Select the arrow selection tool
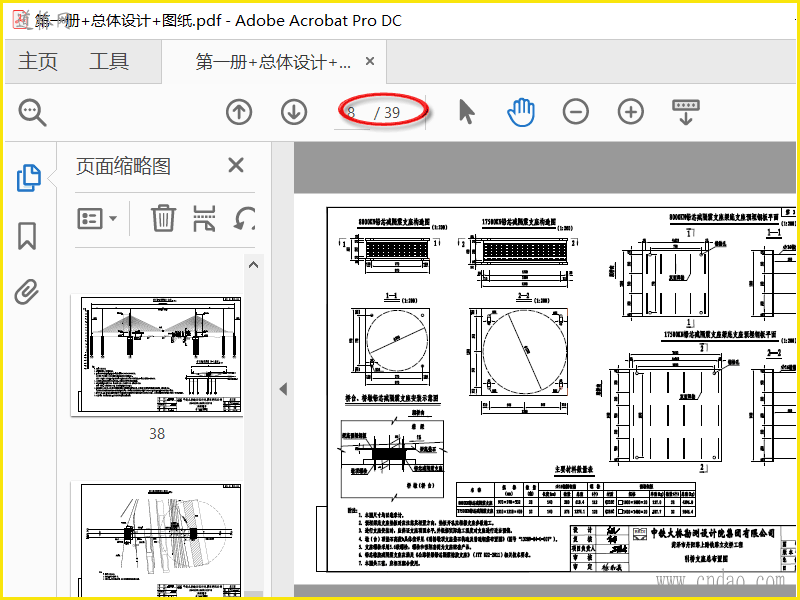The image size is (800, 600). pos(466,112)
